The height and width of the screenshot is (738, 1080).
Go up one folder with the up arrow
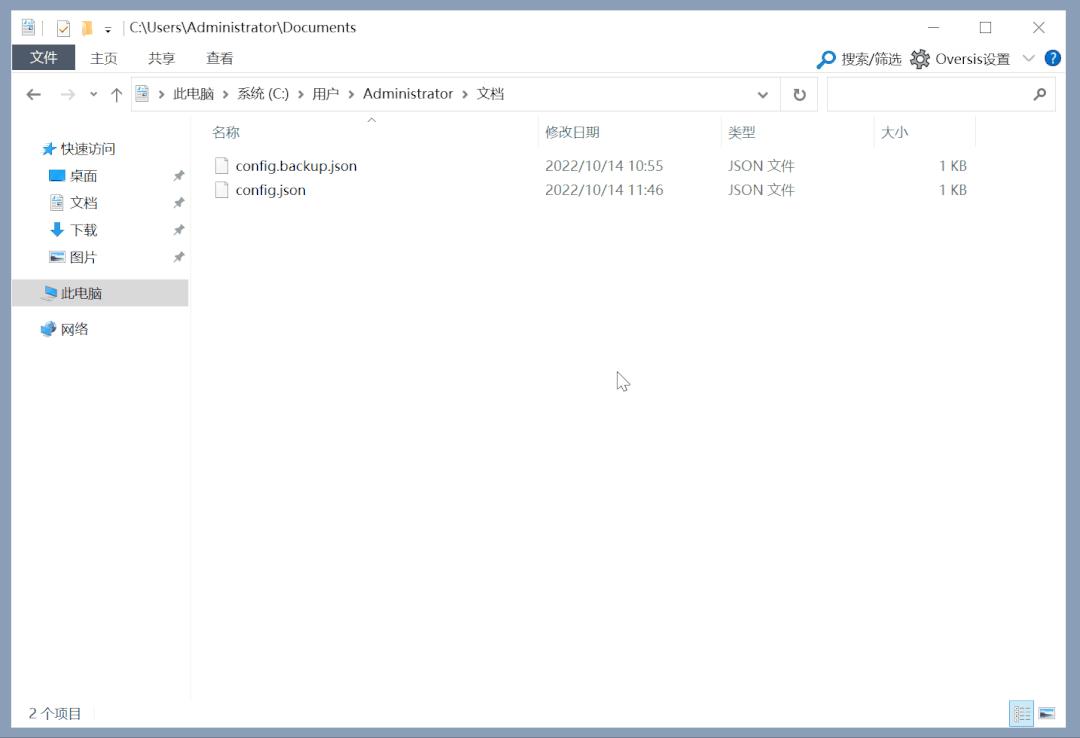[117, 93]
